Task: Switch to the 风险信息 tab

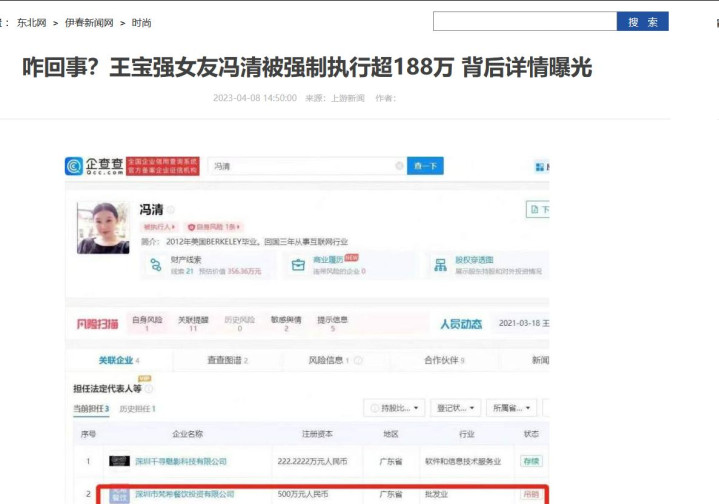Action: pyautogui.click(x=328, y=360)
